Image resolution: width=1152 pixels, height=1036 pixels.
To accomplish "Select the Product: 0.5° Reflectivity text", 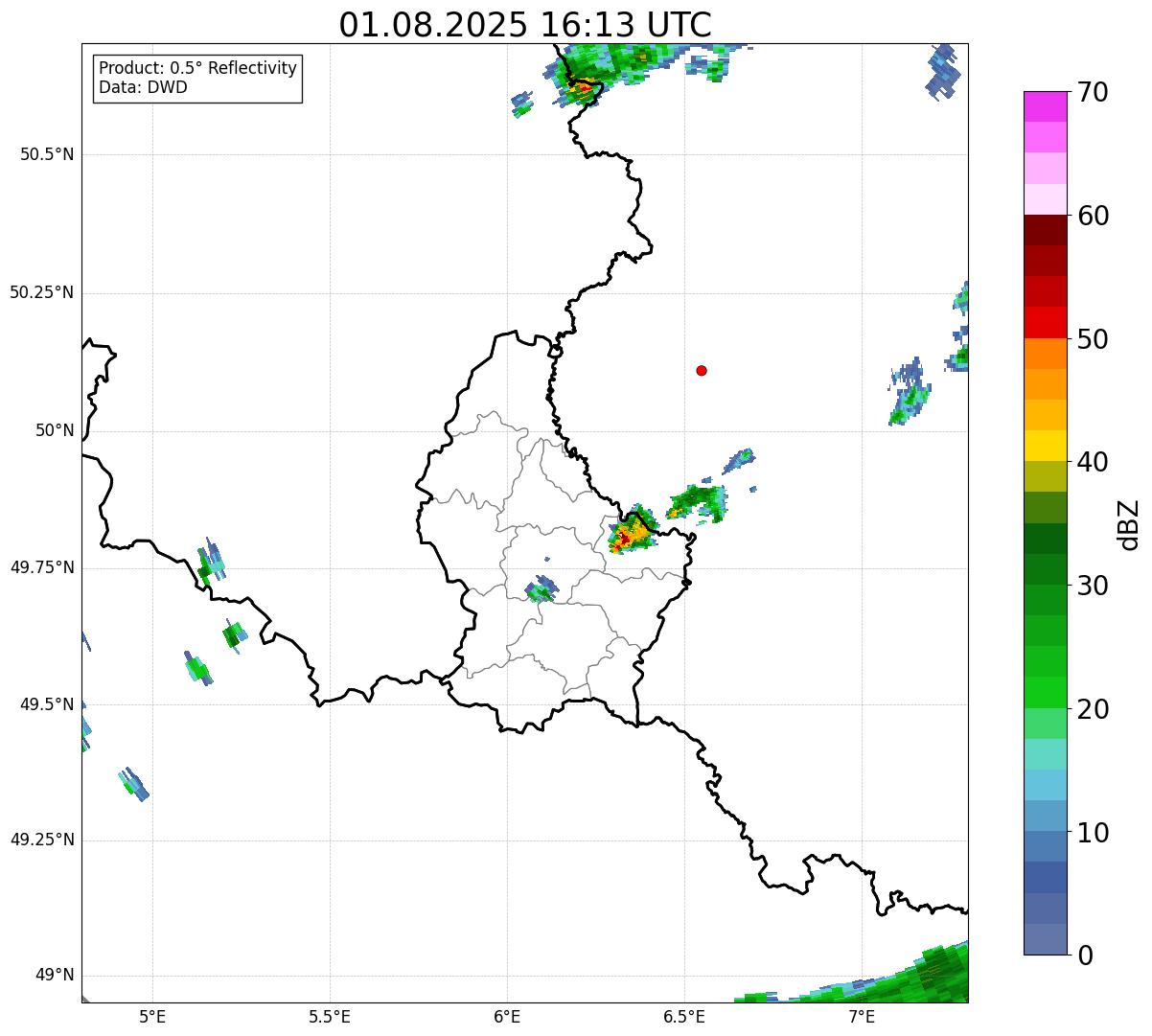I will [x=197, y=69].
